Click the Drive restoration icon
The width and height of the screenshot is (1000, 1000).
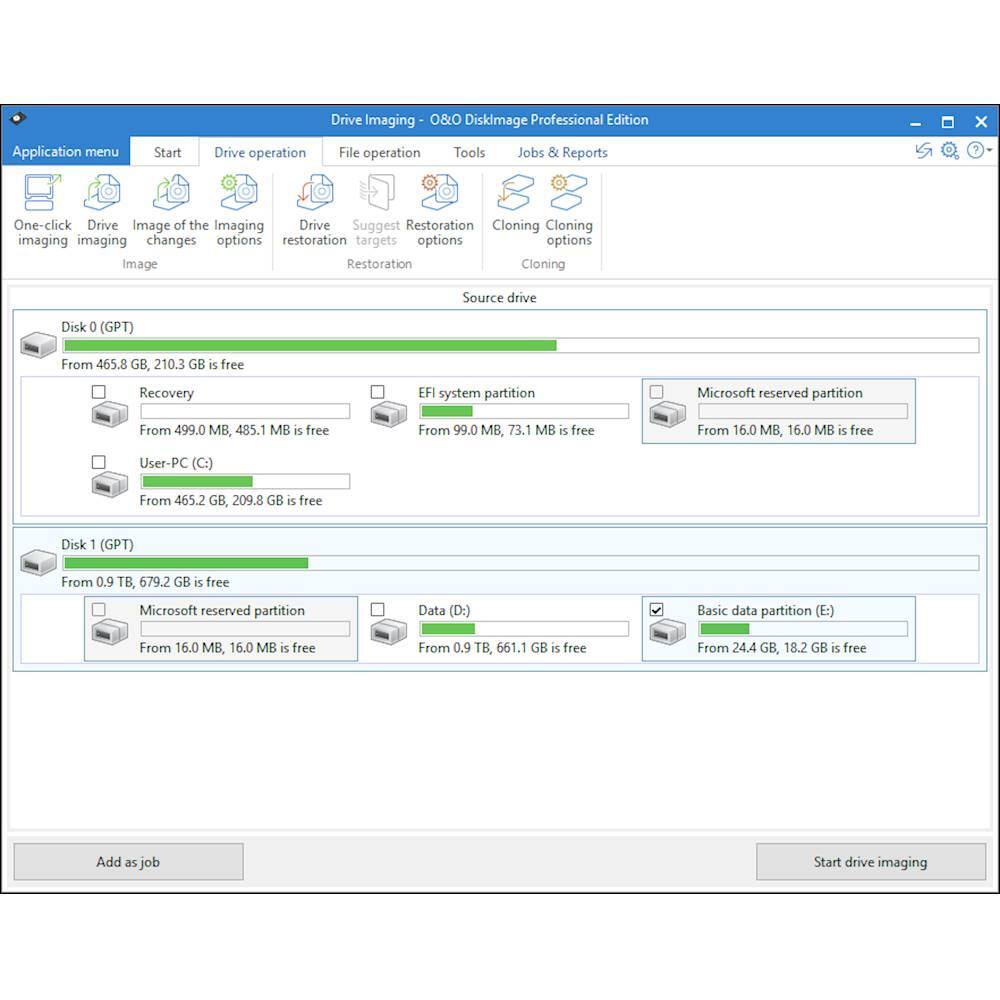[314, 194]
